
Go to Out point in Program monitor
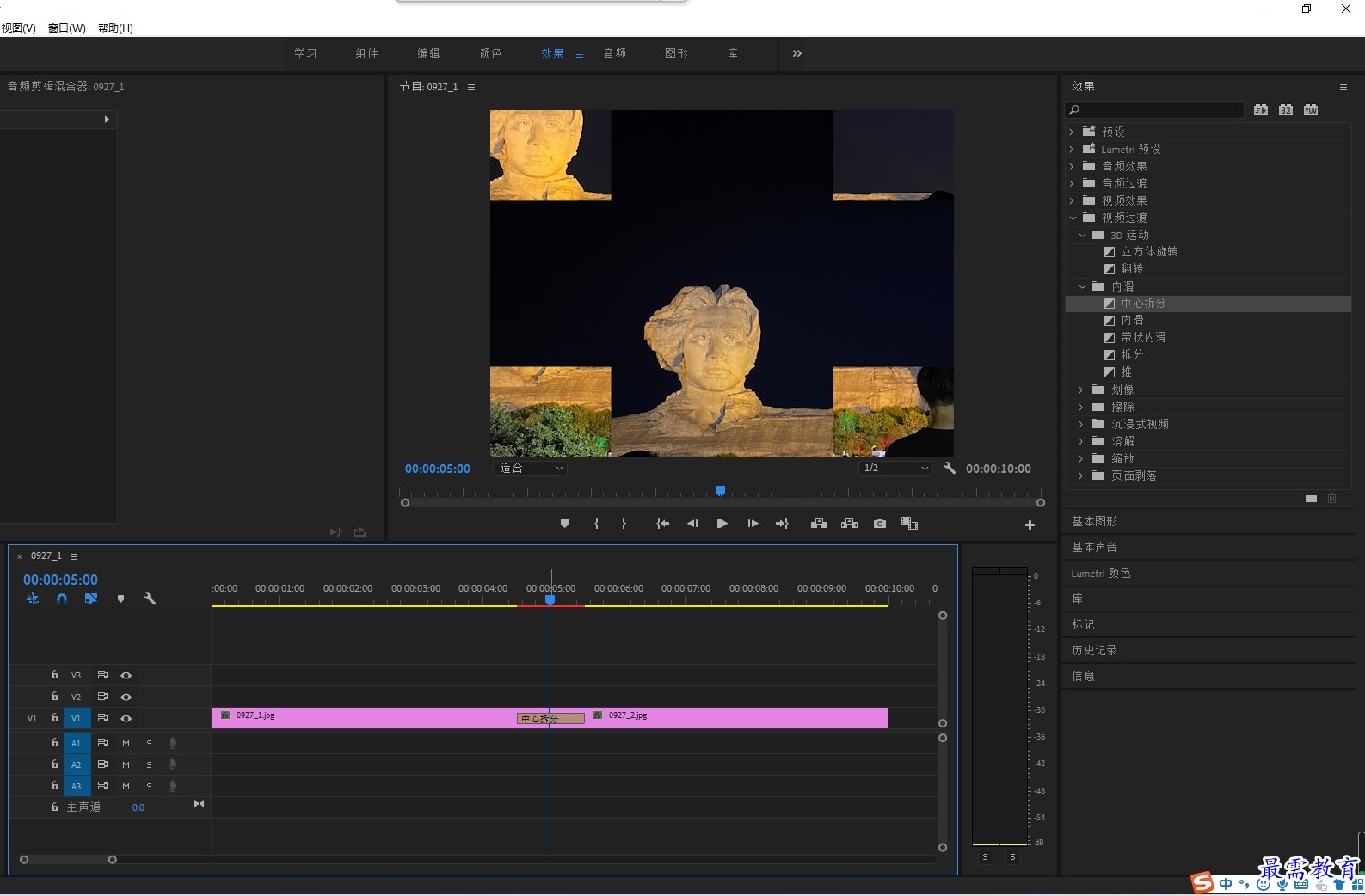782,524
